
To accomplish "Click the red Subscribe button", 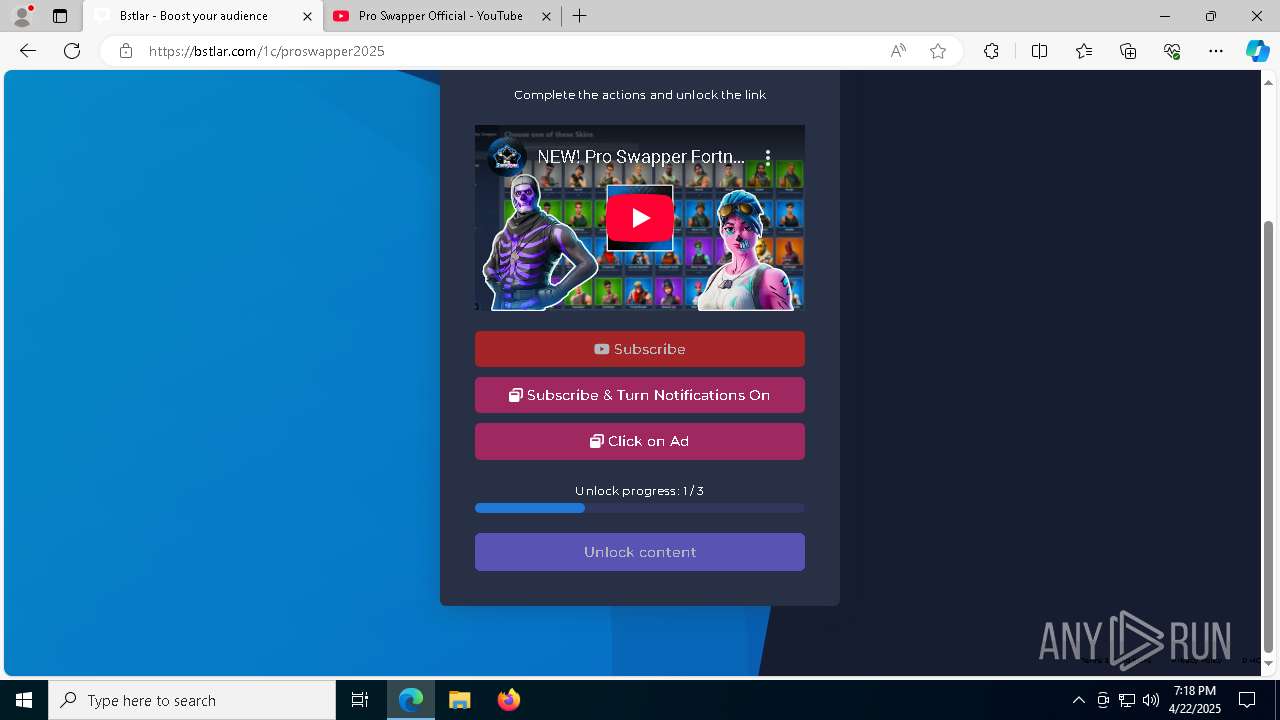I will 640,349.
